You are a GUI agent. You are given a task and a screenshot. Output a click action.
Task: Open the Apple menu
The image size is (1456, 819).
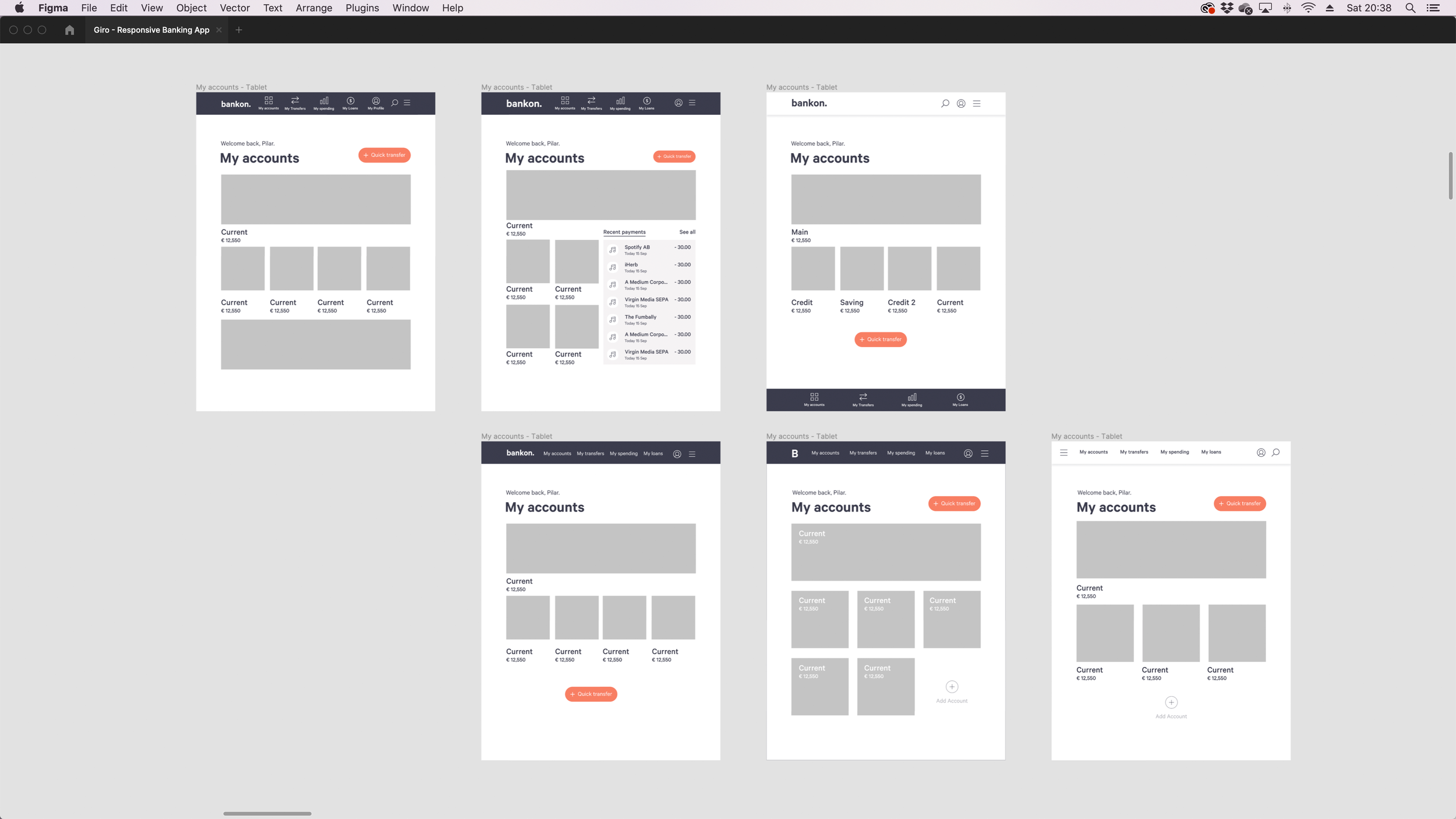pos(19,8)
